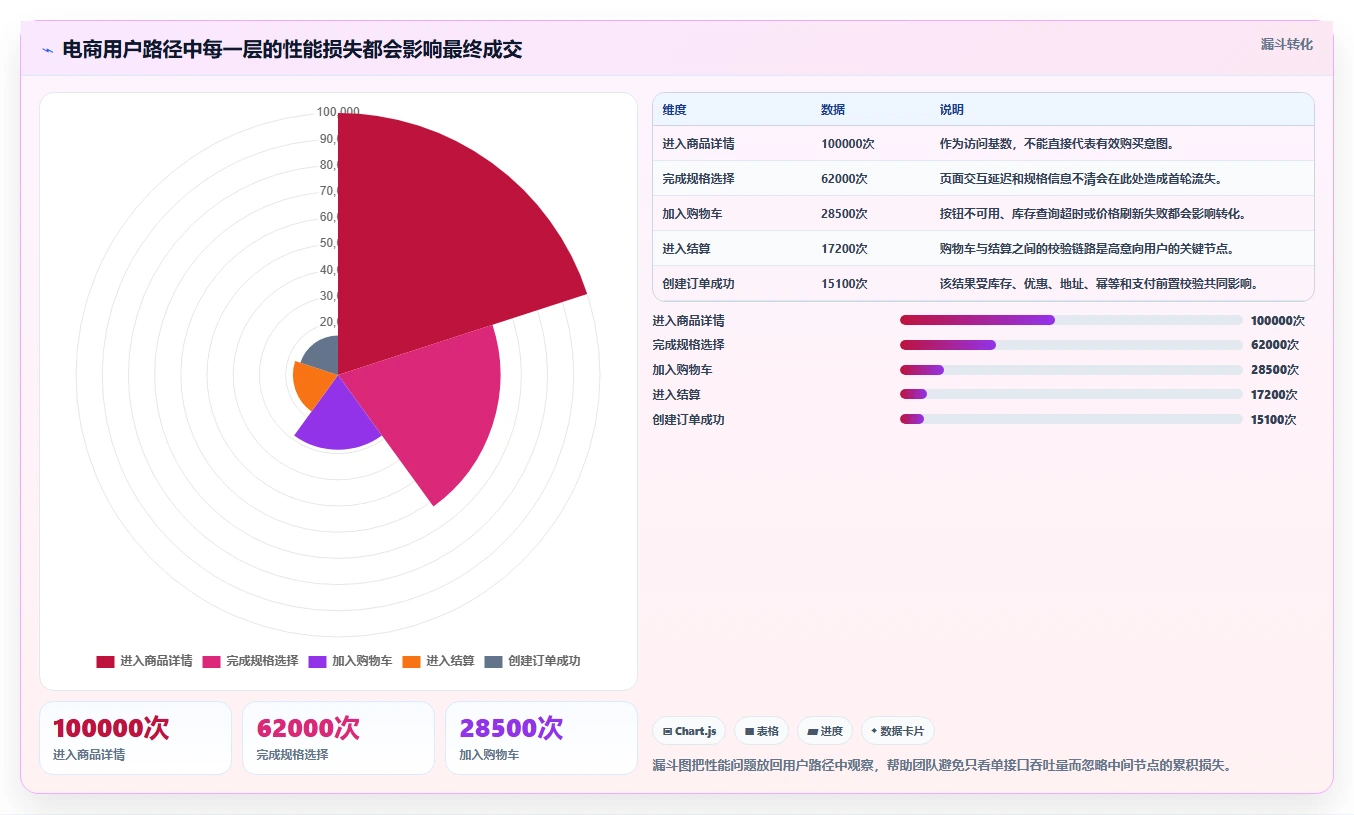Click the description starting 按钮不可用
Screen dimensions: 1354x815
[x=1093, y=214]
